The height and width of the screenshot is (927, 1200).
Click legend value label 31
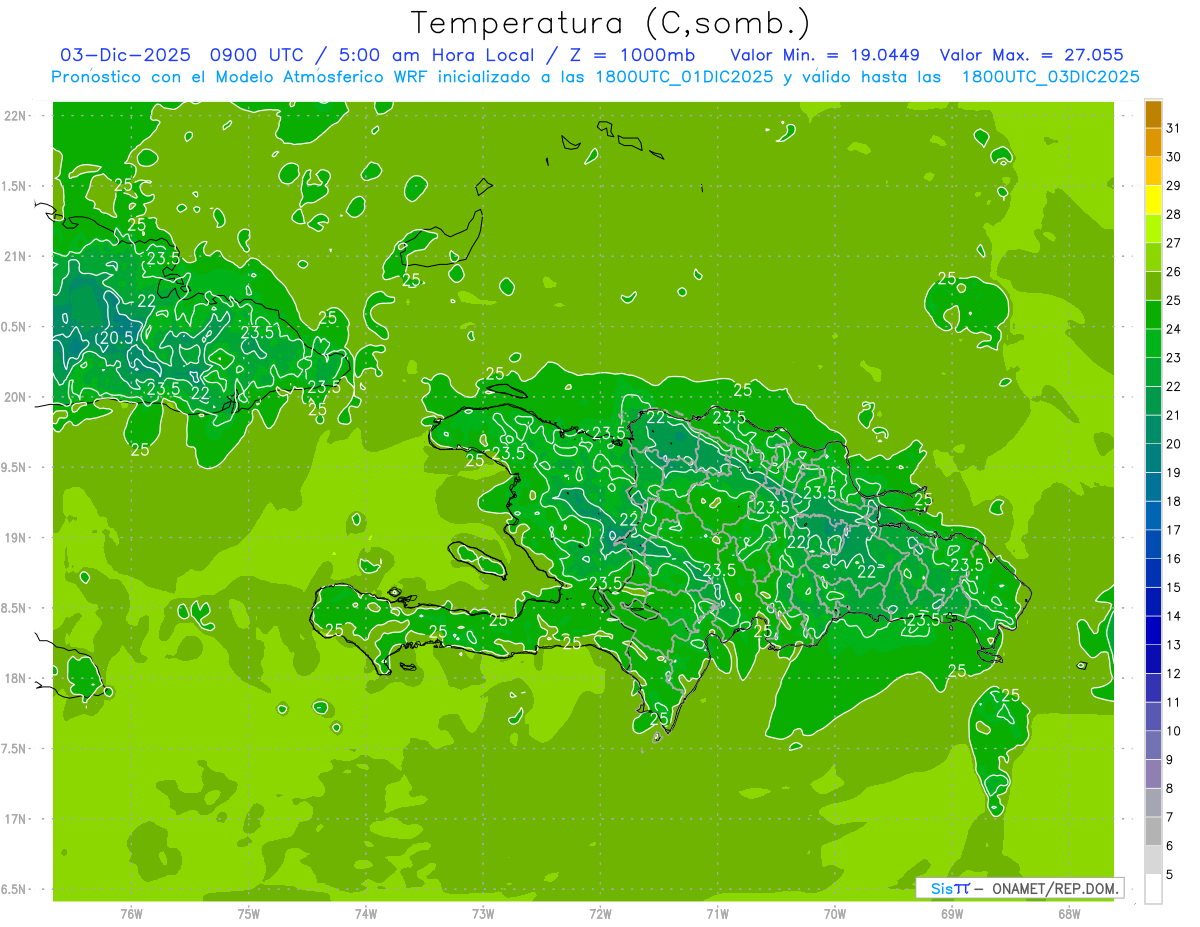coord(1173,128)
